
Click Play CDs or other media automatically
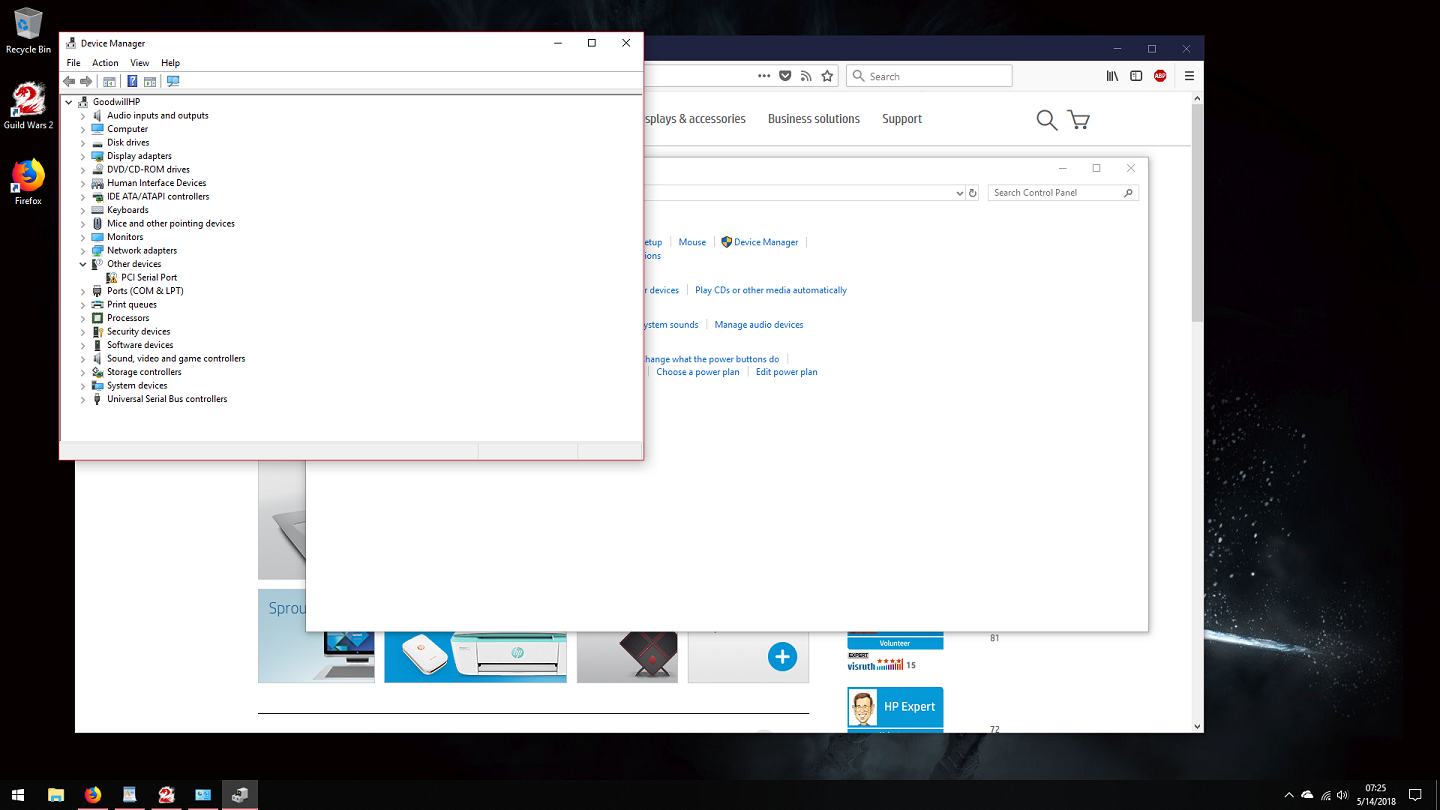coord(771,290)
